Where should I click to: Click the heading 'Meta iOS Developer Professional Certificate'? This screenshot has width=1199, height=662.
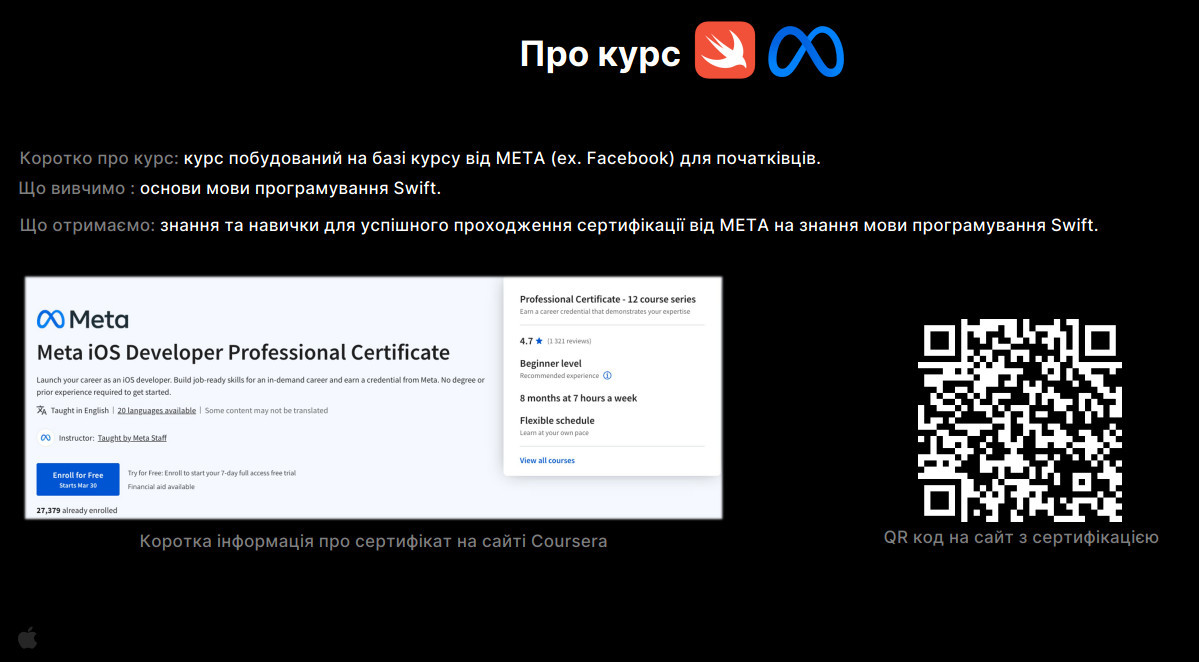(243, 352)
